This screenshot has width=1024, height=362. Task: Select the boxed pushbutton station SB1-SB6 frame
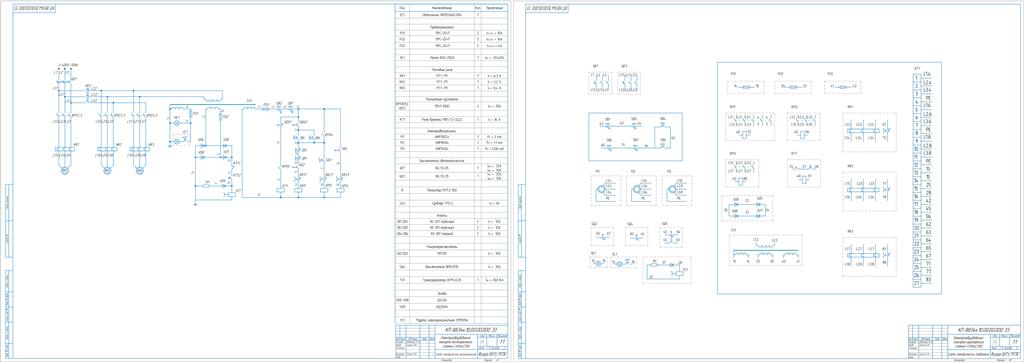click(635, 137)
